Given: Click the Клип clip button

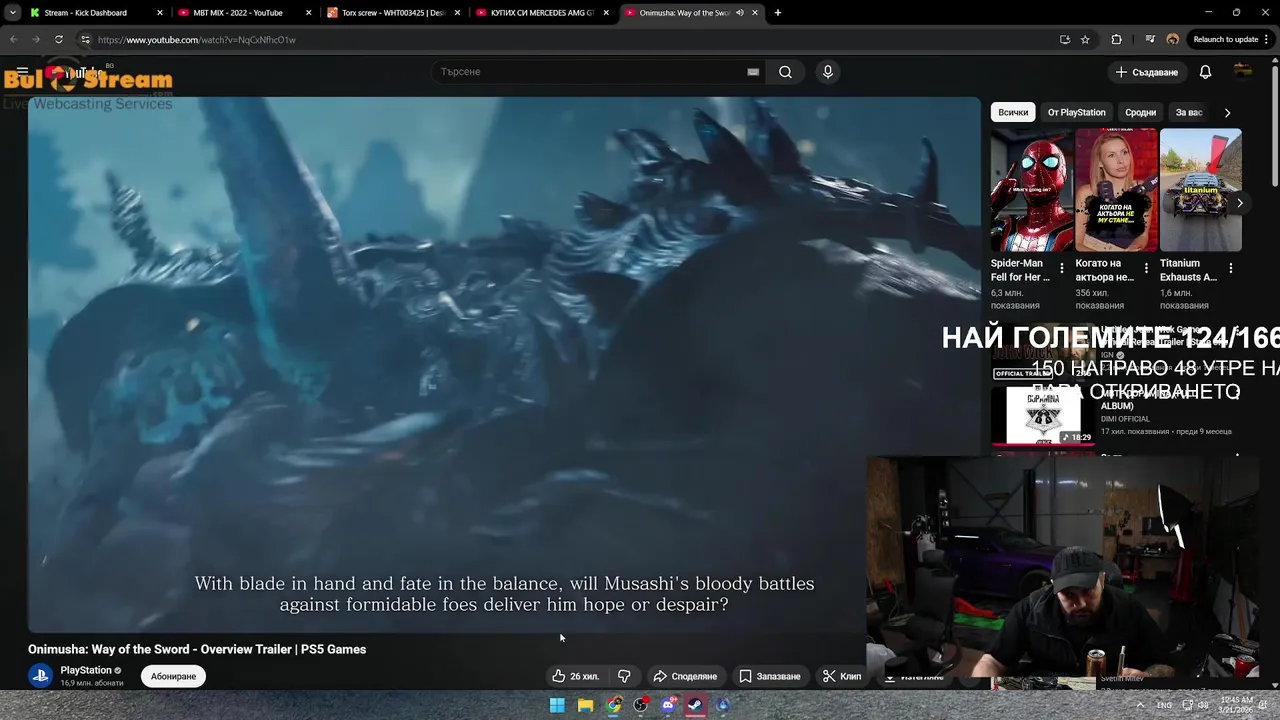Looking at the screenshot, I should [841, 676].
